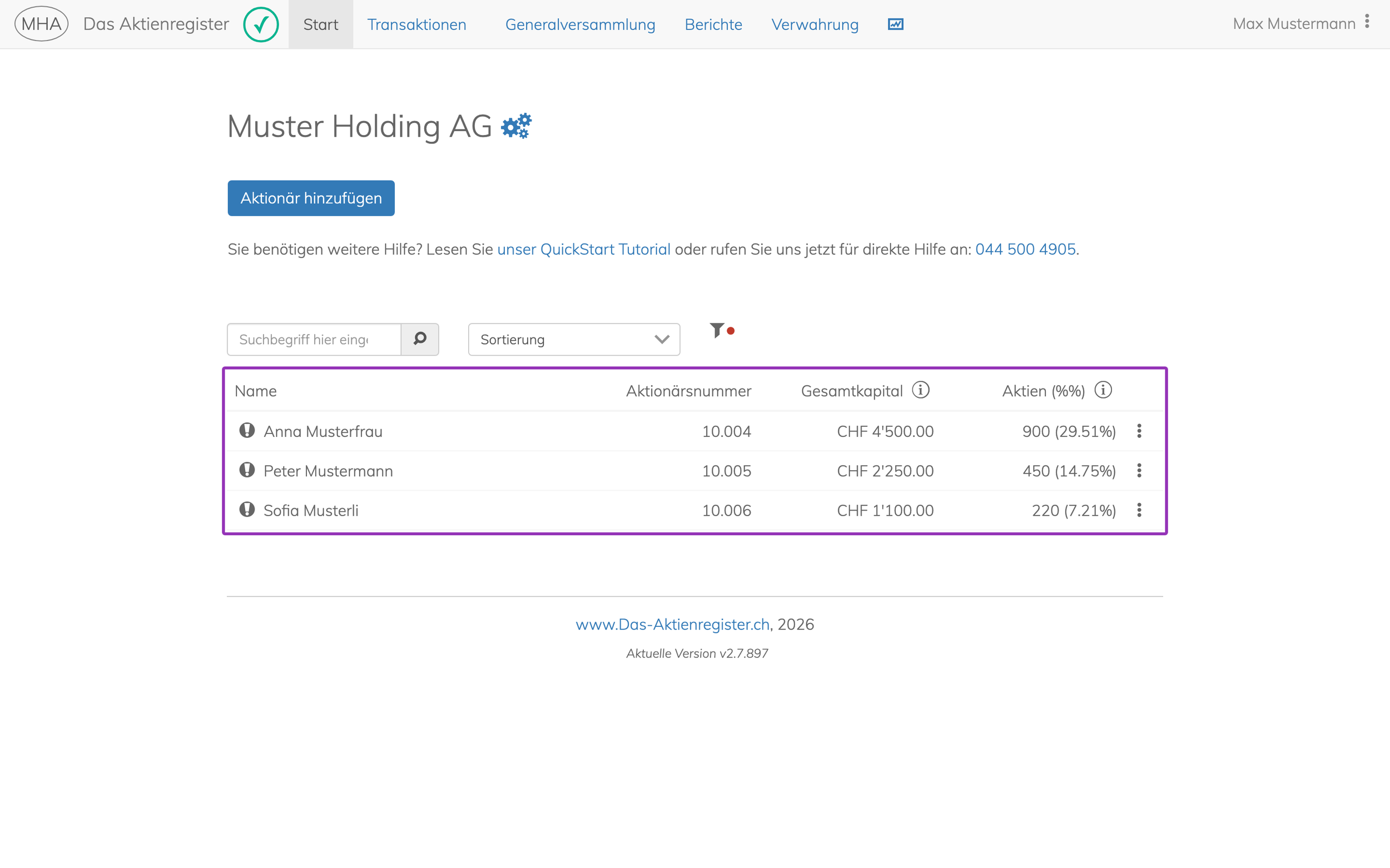1390x868 pixels.
Task: Select Peter Mustermann shareholder name
Action: coord(328,471)
